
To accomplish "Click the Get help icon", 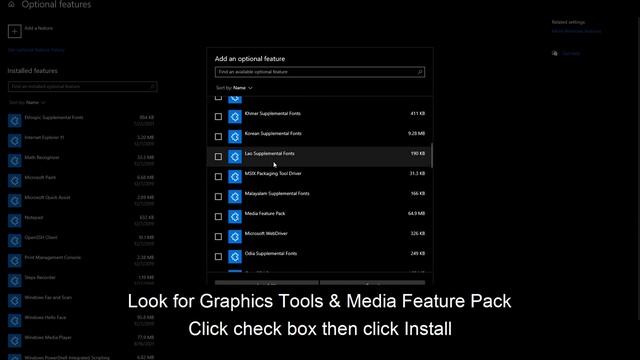I will (x=555, y=53).
